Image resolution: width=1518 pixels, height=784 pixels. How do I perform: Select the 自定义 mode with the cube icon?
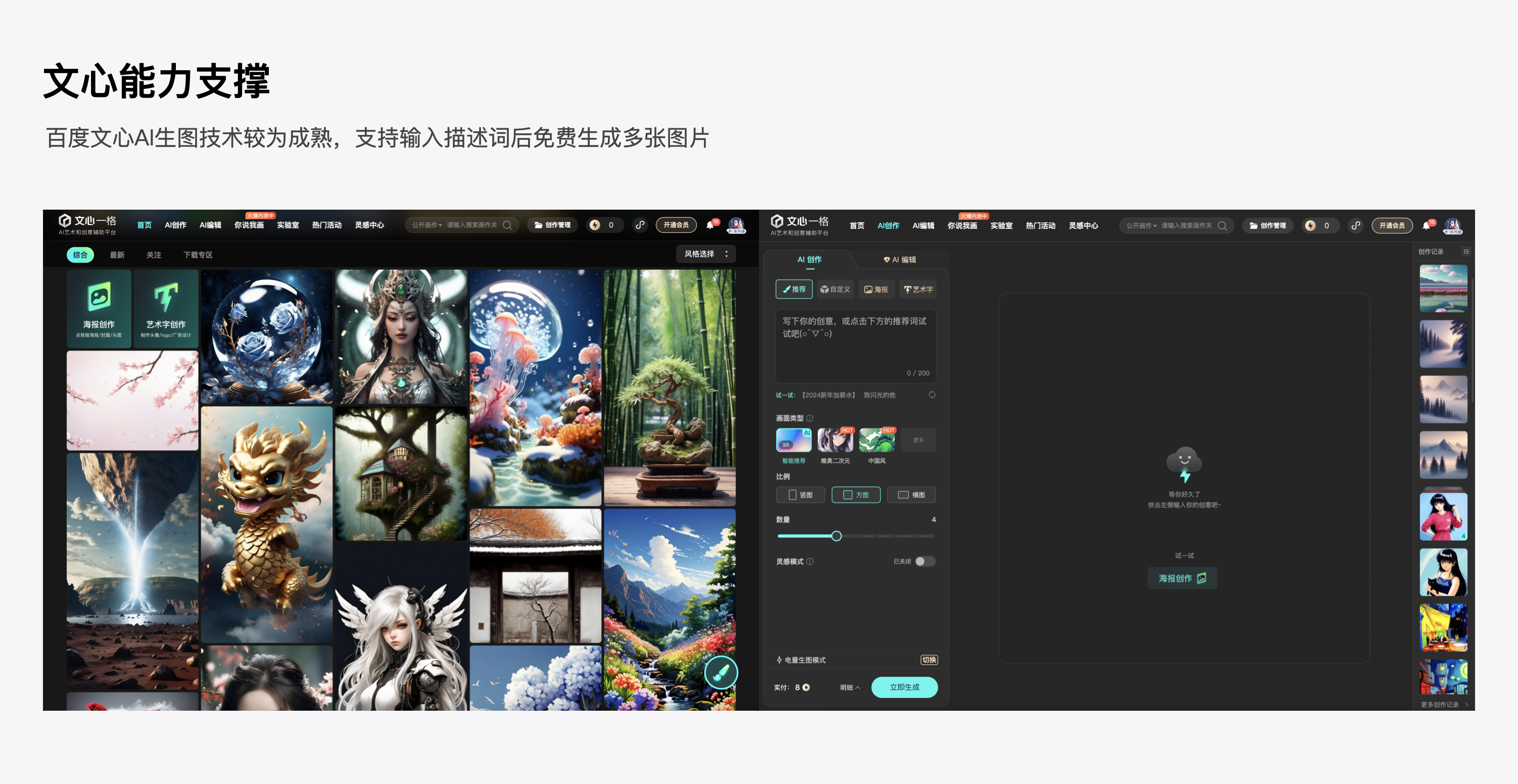835,289
